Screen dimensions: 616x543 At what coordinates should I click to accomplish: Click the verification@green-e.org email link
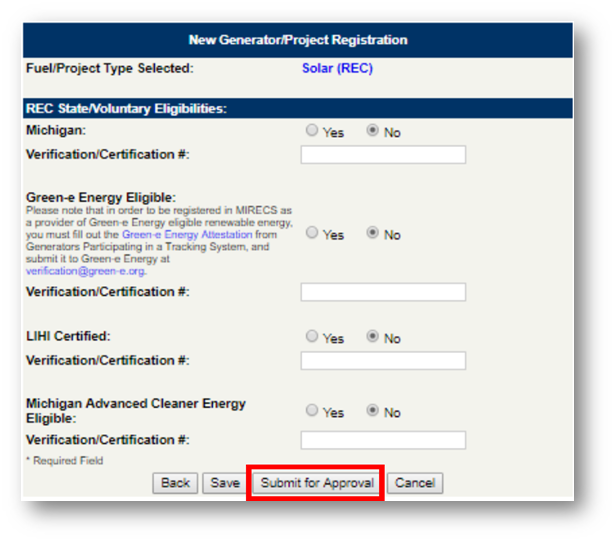[85, 270]
